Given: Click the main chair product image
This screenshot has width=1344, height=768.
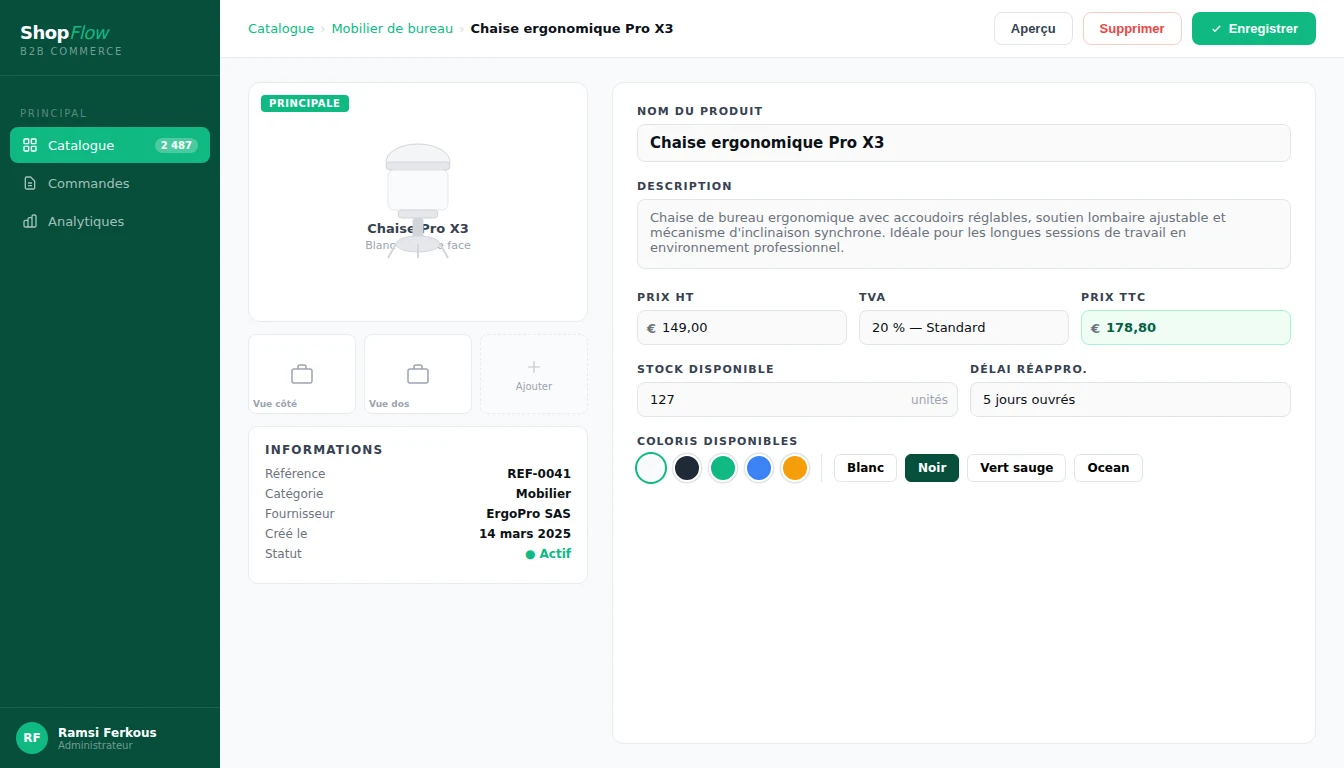Looking at the screenshot, I should point(418,202).
